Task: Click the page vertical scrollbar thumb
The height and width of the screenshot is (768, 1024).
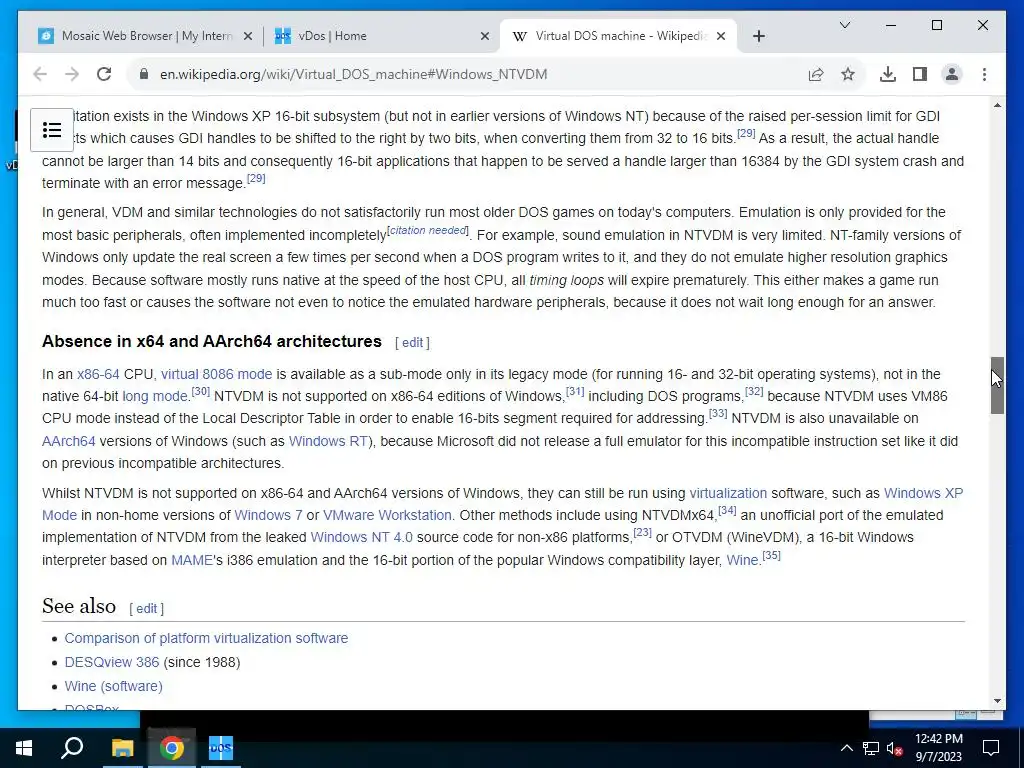Action: 997,385
